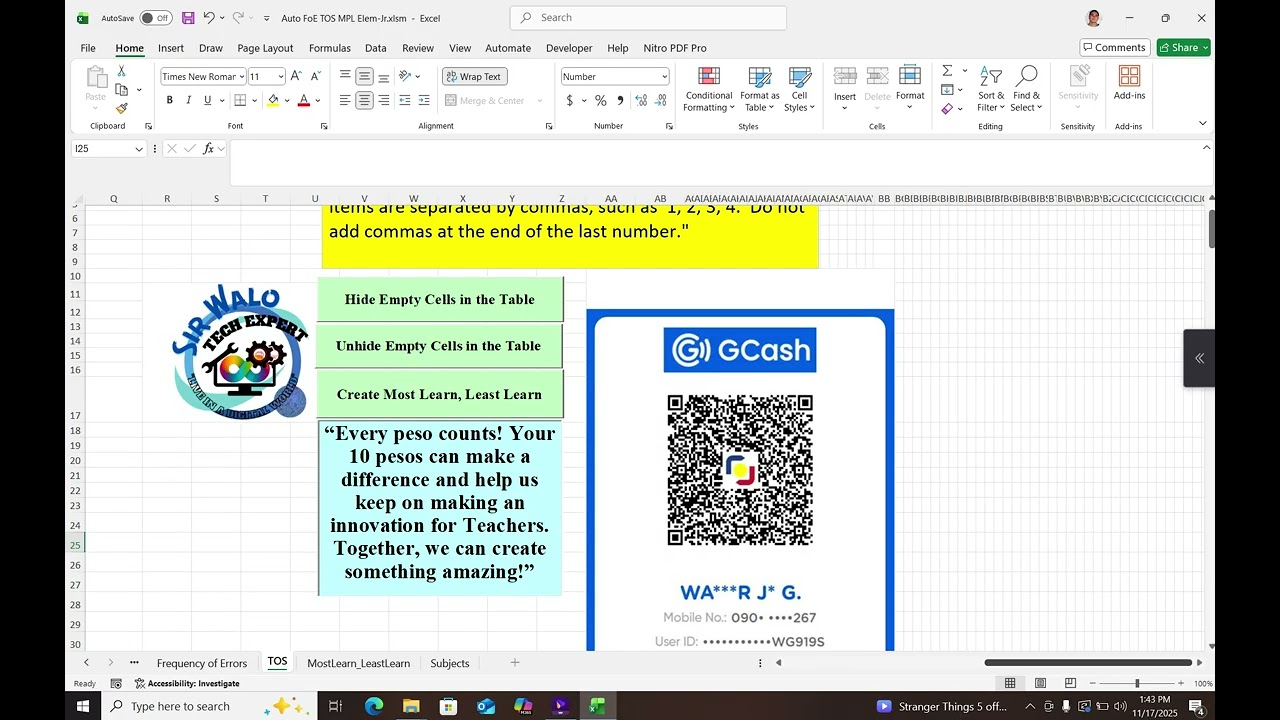This screenshot has width=1280, height=720.
Task: Undo the last action
Action: (x=209, y=18)
